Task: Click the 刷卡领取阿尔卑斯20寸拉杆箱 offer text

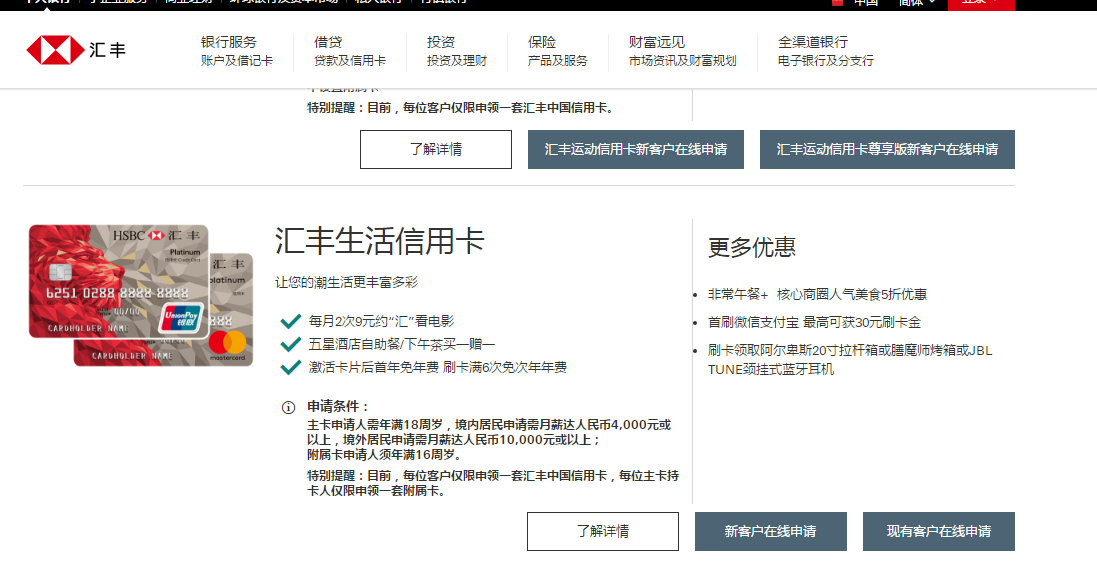Action: pos(850,360)
